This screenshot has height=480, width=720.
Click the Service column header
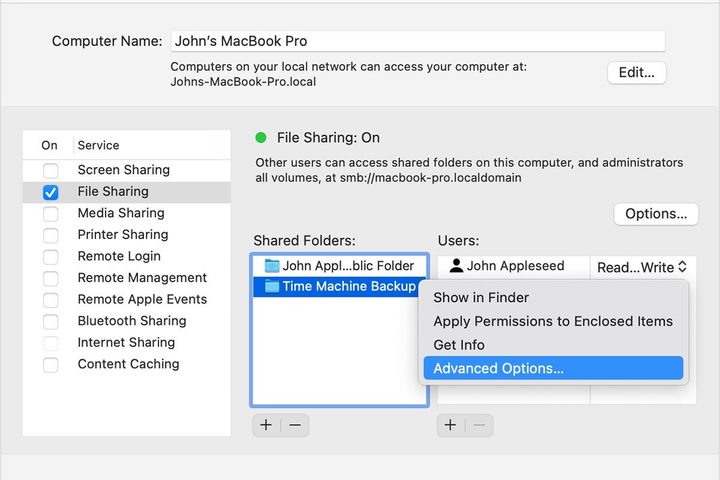point(98,146)
